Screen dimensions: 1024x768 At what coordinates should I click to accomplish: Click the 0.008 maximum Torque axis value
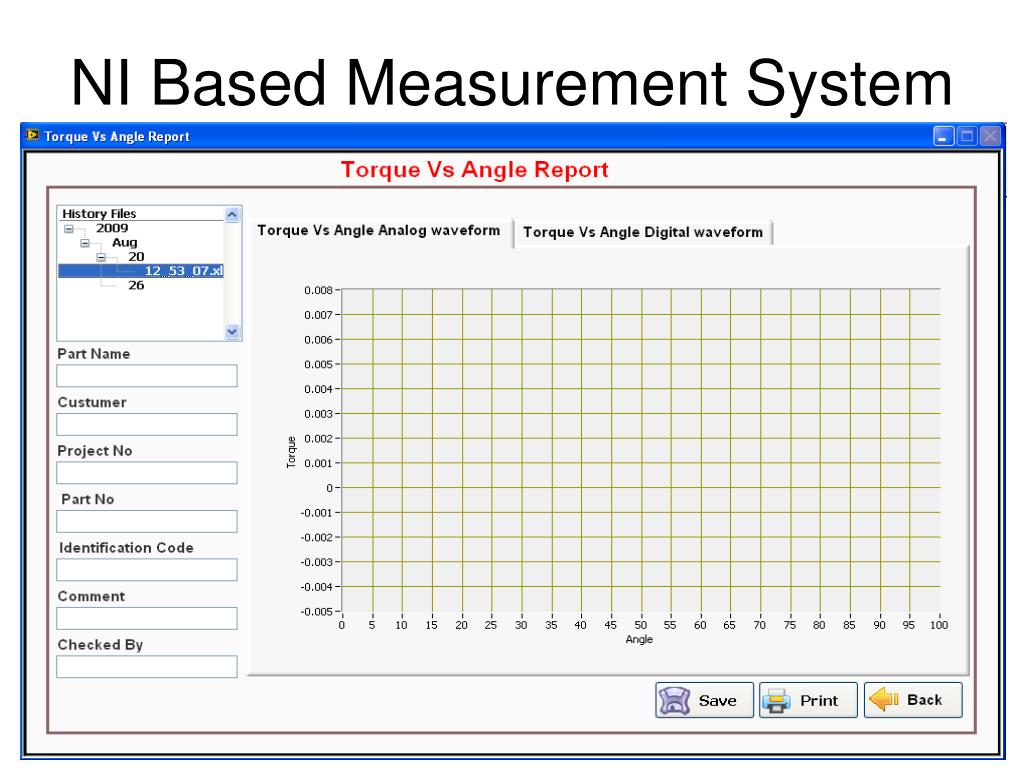click(318, 290)
